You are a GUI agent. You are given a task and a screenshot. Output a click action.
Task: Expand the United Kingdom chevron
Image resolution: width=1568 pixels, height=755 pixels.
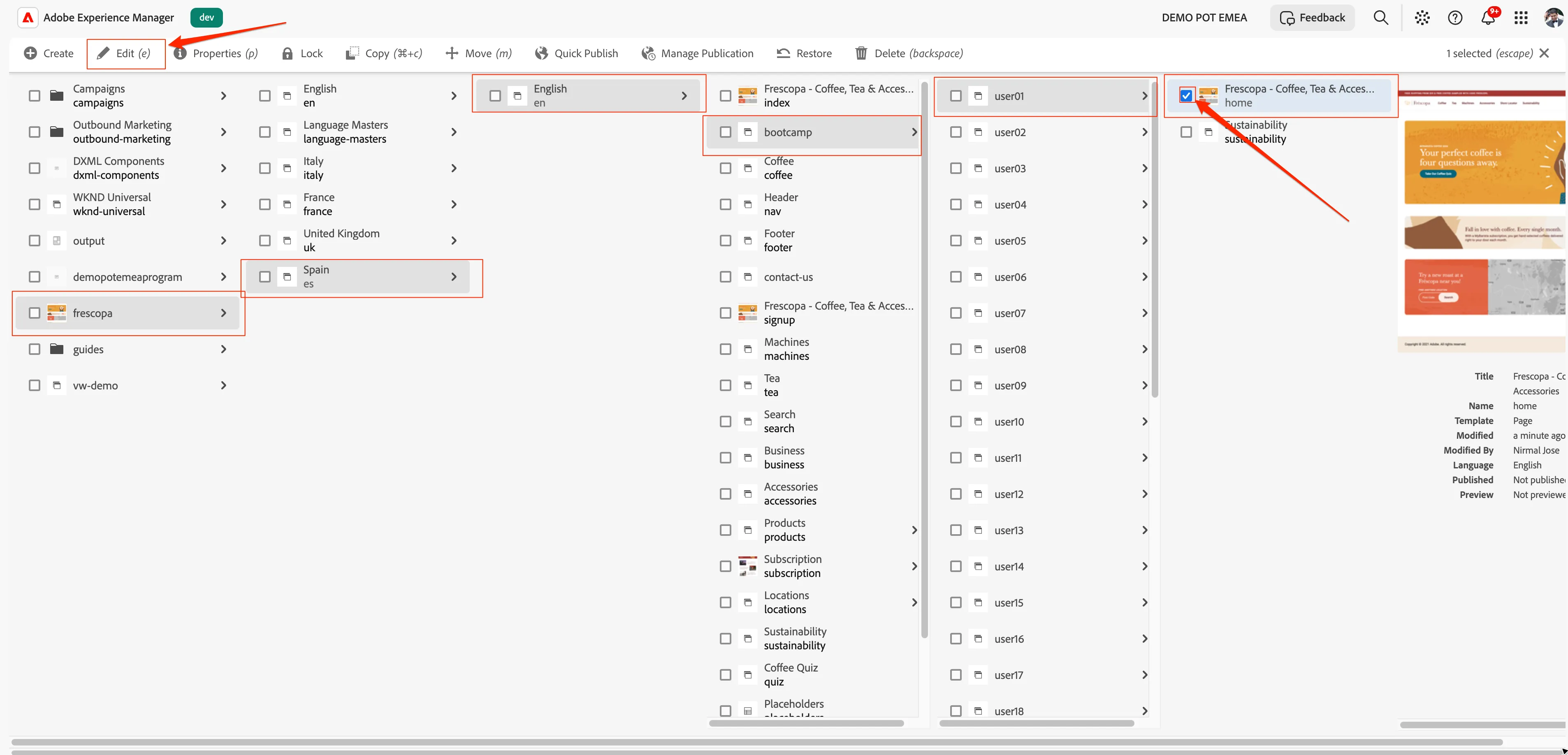click(x=453, y=241)
